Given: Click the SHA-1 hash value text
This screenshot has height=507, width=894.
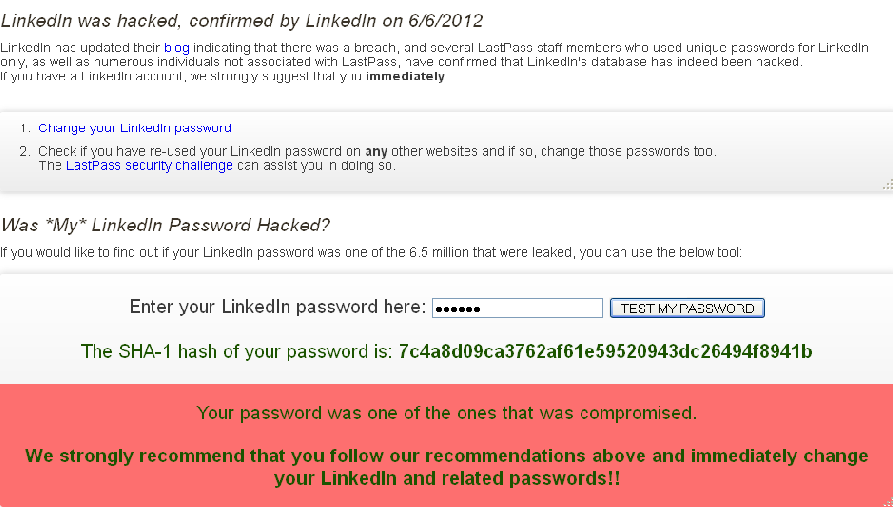Looking at the screenshot, I should click(x=605, y=351).
